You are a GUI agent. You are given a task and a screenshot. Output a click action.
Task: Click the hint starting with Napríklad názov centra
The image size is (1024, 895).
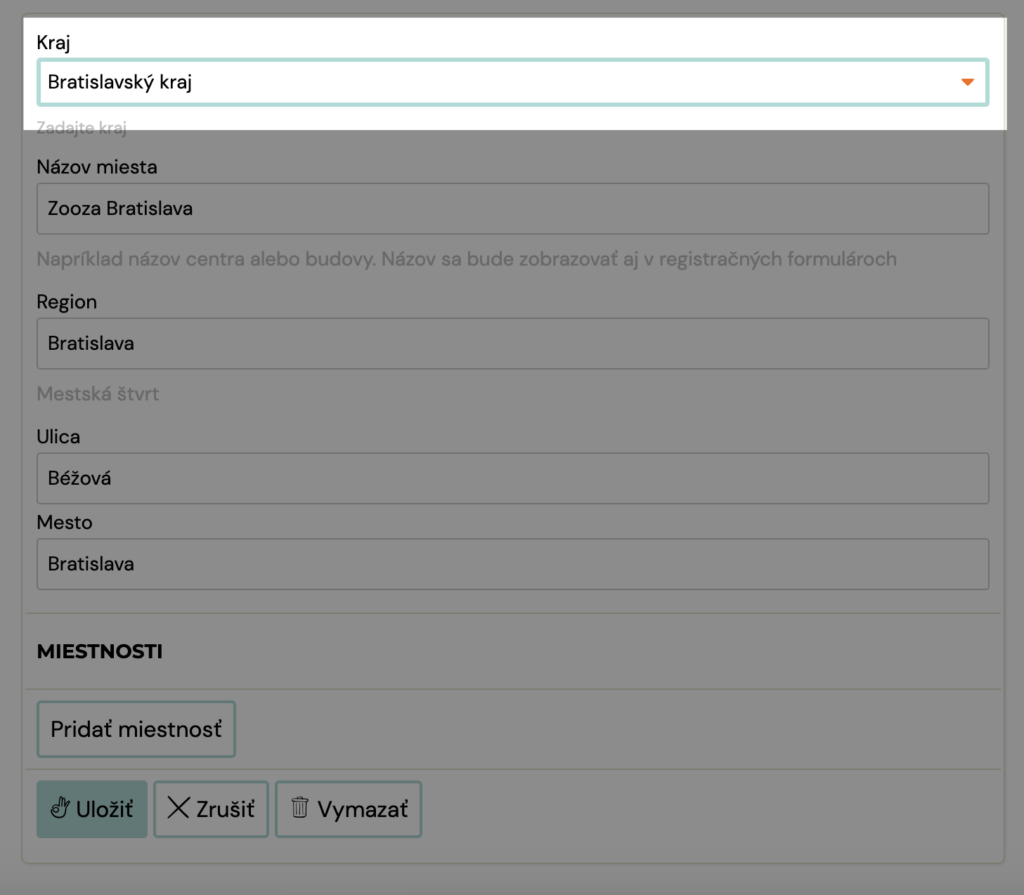467,259
